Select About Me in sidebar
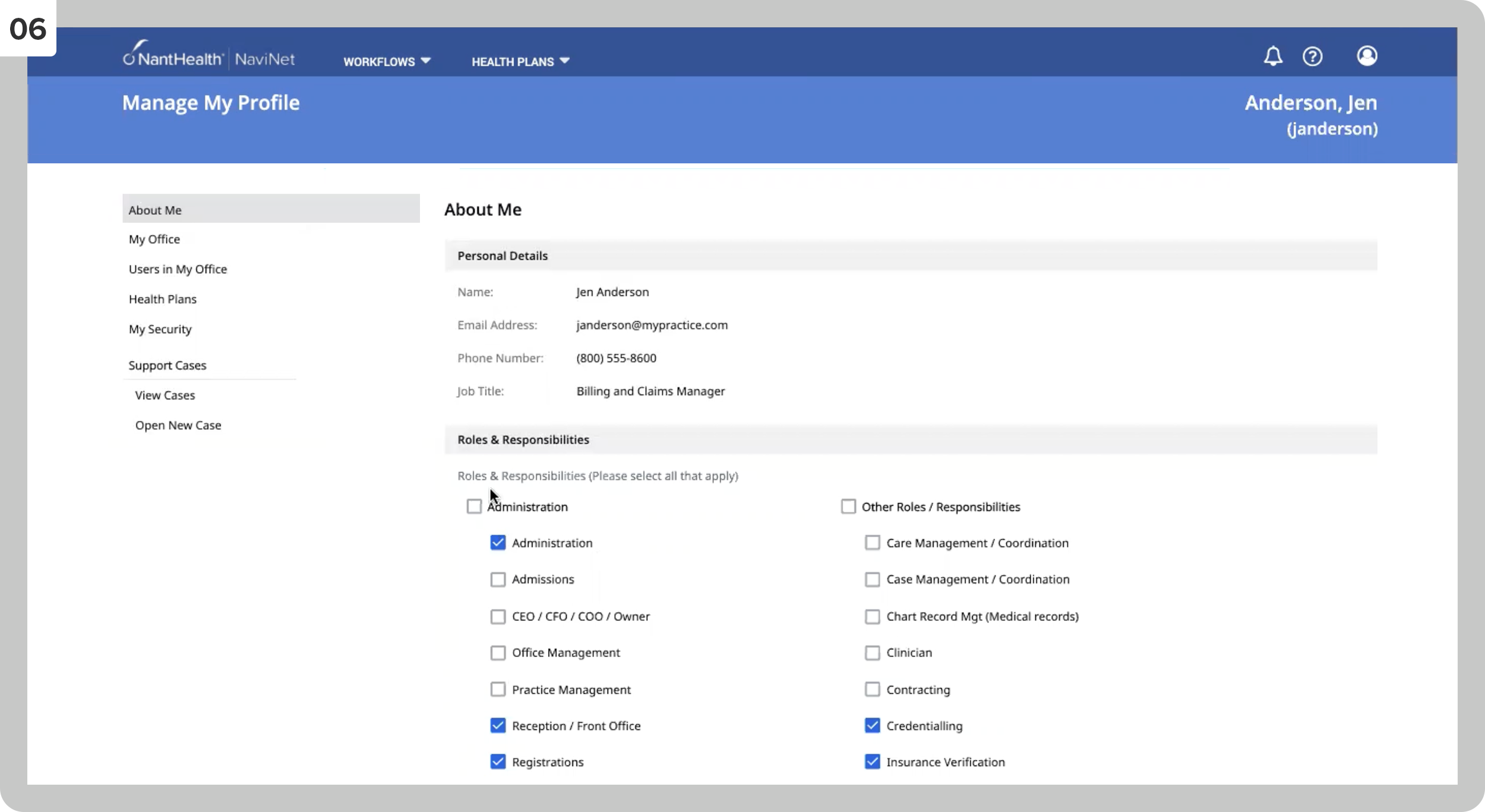1485x812 pixels. [271, 208]
